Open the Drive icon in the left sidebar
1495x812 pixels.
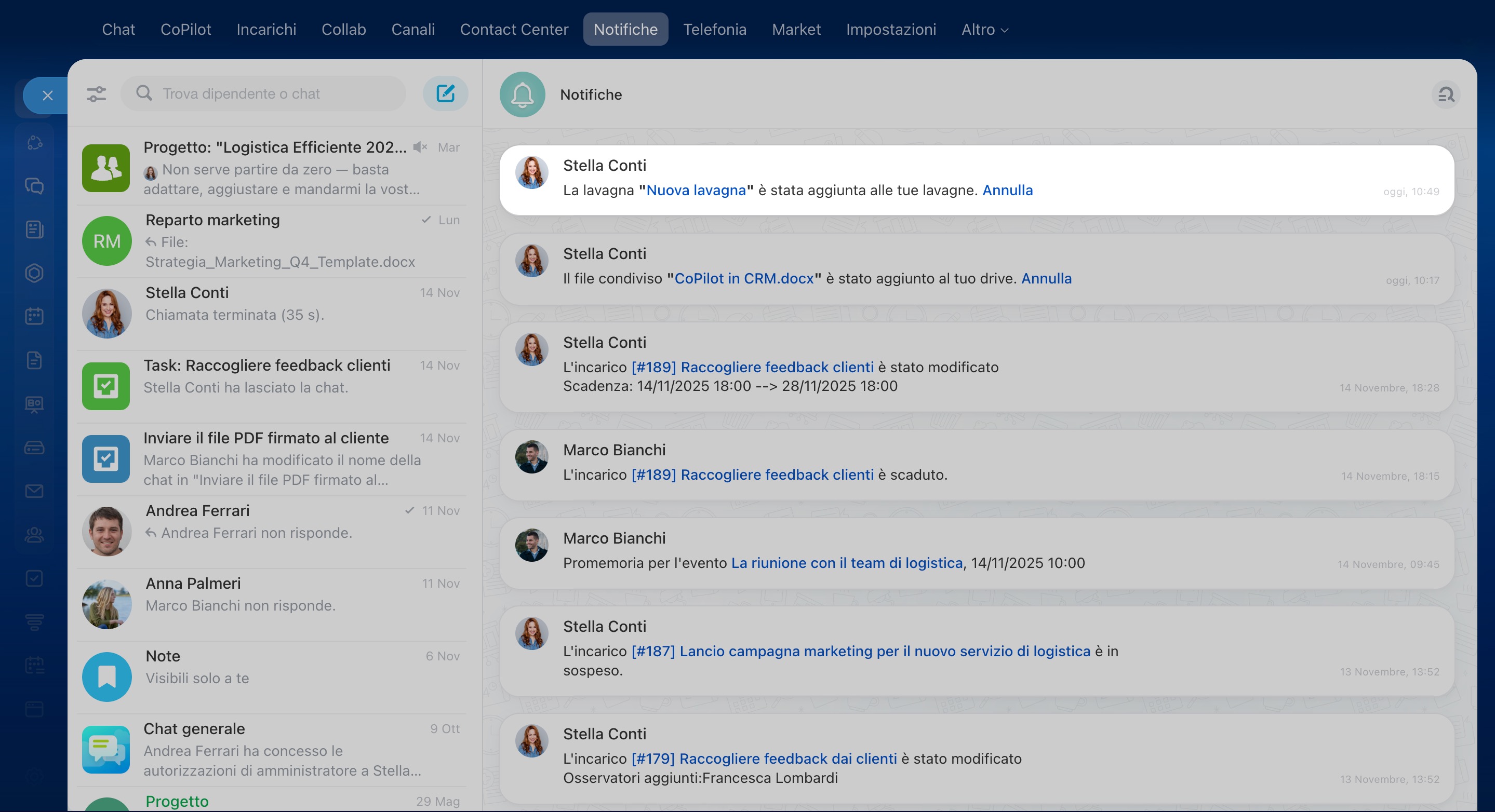point(34,448)
